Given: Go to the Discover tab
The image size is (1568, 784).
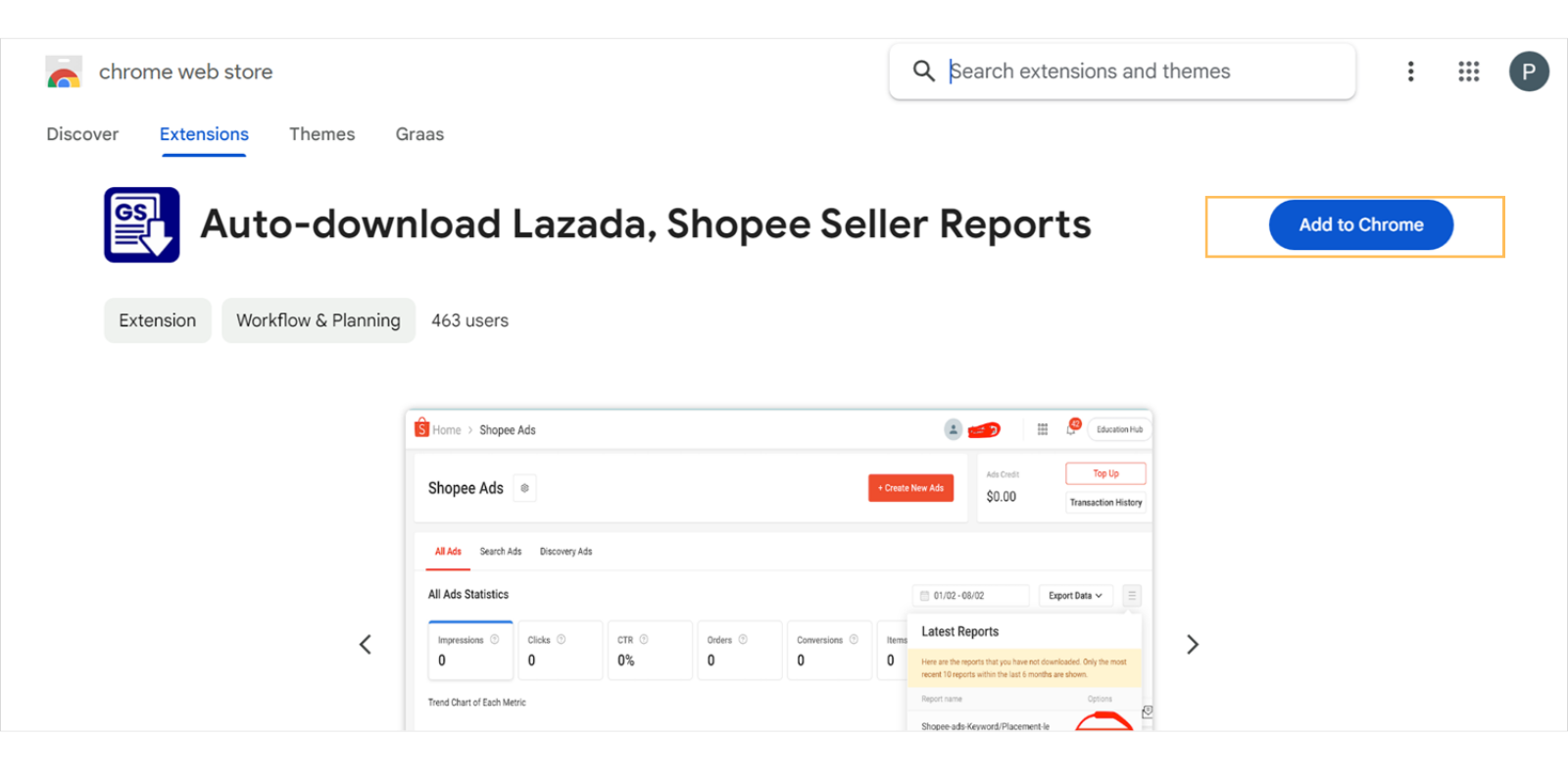Looking at the screenshot, I should pyautogui.click(x=82, y=134).
